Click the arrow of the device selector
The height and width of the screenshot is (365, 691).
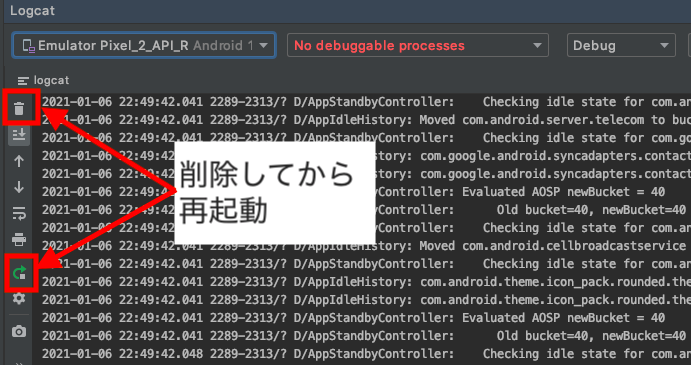click(x=263, y=45)
